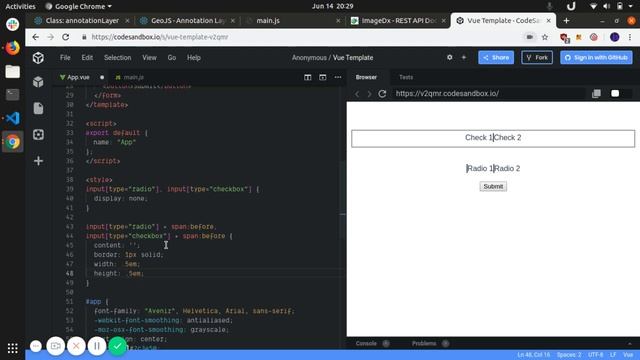Choose the Radio 1 option in the preview
The height and width of the screenshot is (360, 640).
(x=480, y=169)
